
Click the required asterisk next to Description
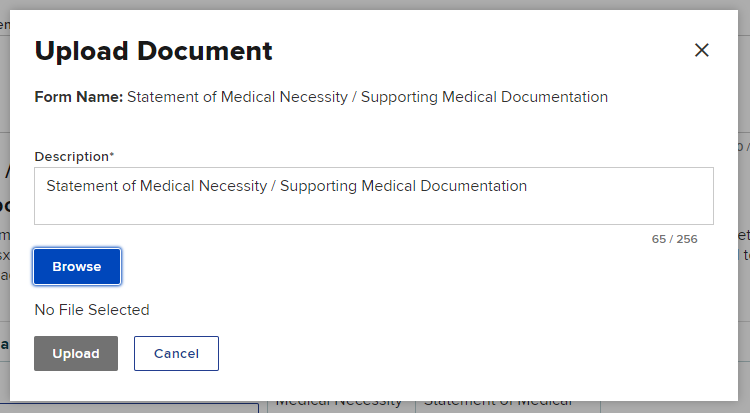pyautogui.click(x=112, y=156)
